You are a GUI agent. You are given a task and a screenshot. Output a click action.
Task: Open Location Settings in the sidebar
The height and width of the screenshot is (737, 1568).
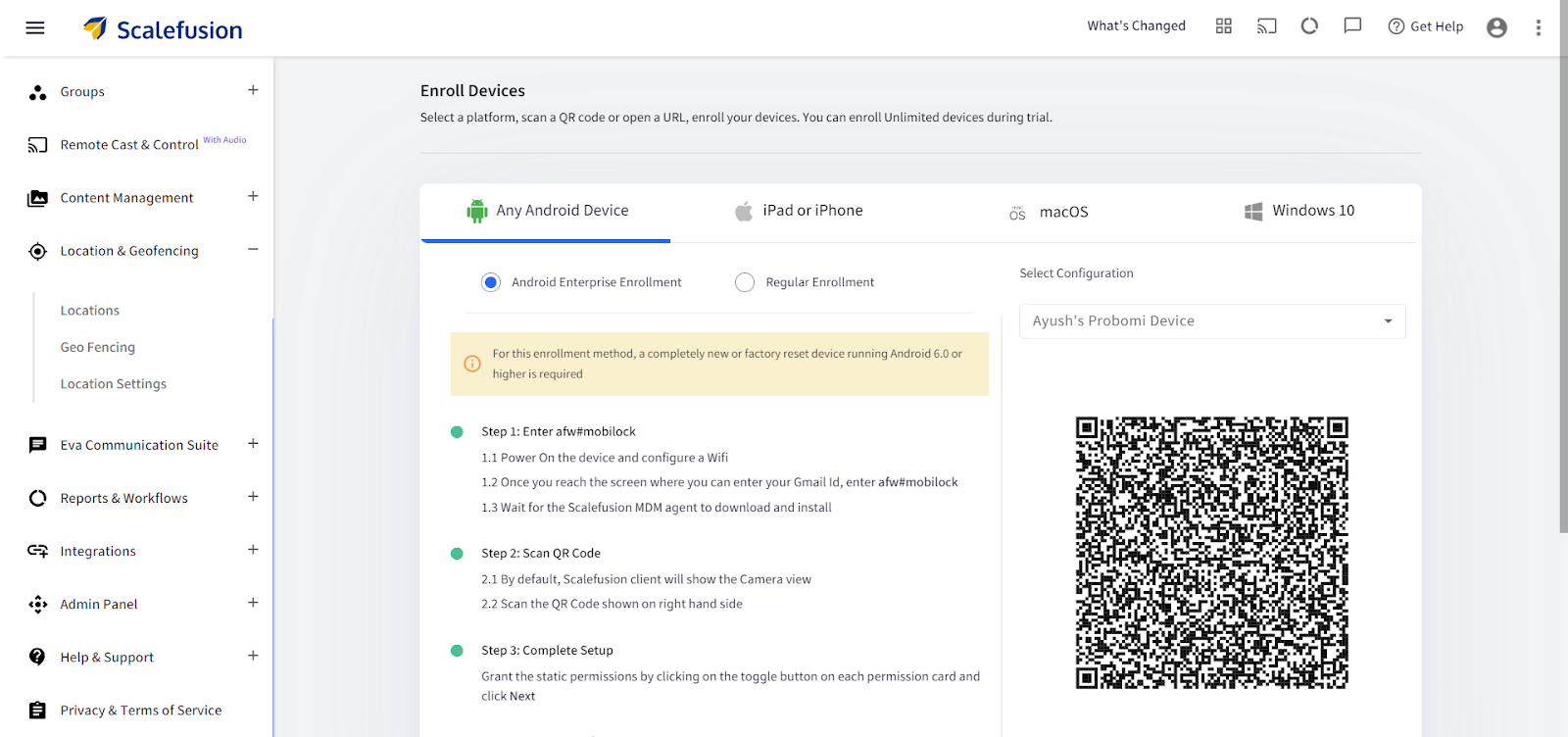click(x=114, y=384)
